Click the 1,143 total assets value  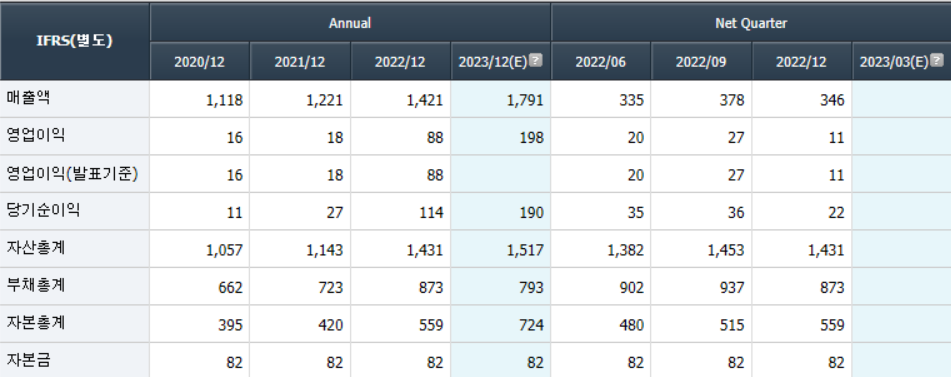pyautogui.click(x=324, y=251)
